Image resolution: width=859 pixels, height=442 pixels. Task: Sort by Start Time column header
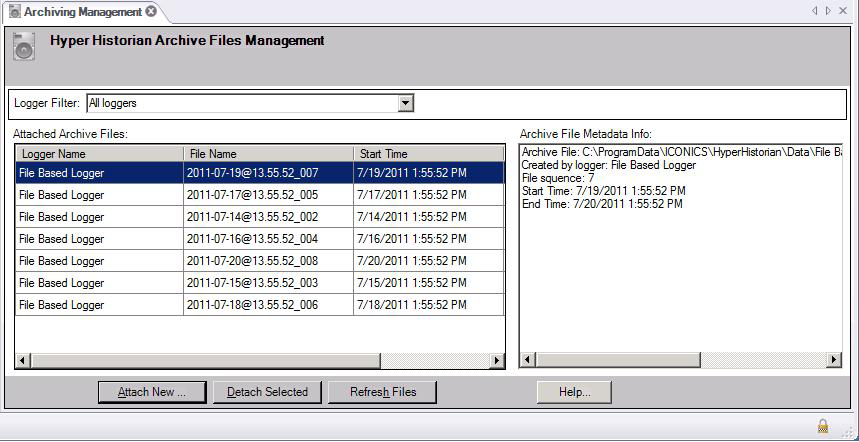tap(428, 154)
